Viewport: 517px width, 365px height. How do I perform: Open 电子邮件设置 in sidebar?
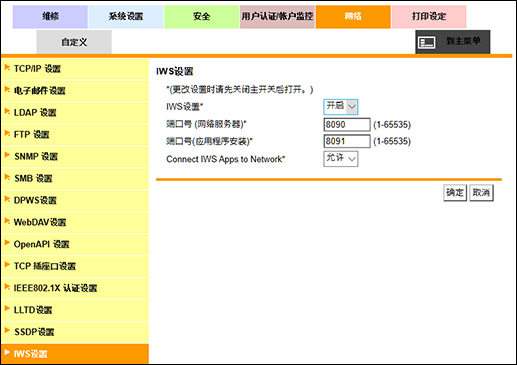pyautogui.click(x=75, y=91)
